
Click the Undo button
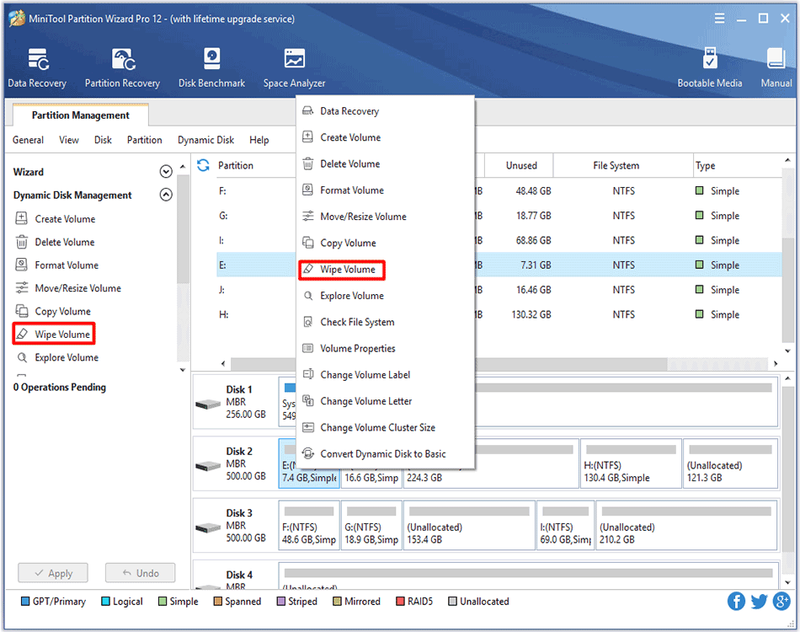(x=140, y=573)
